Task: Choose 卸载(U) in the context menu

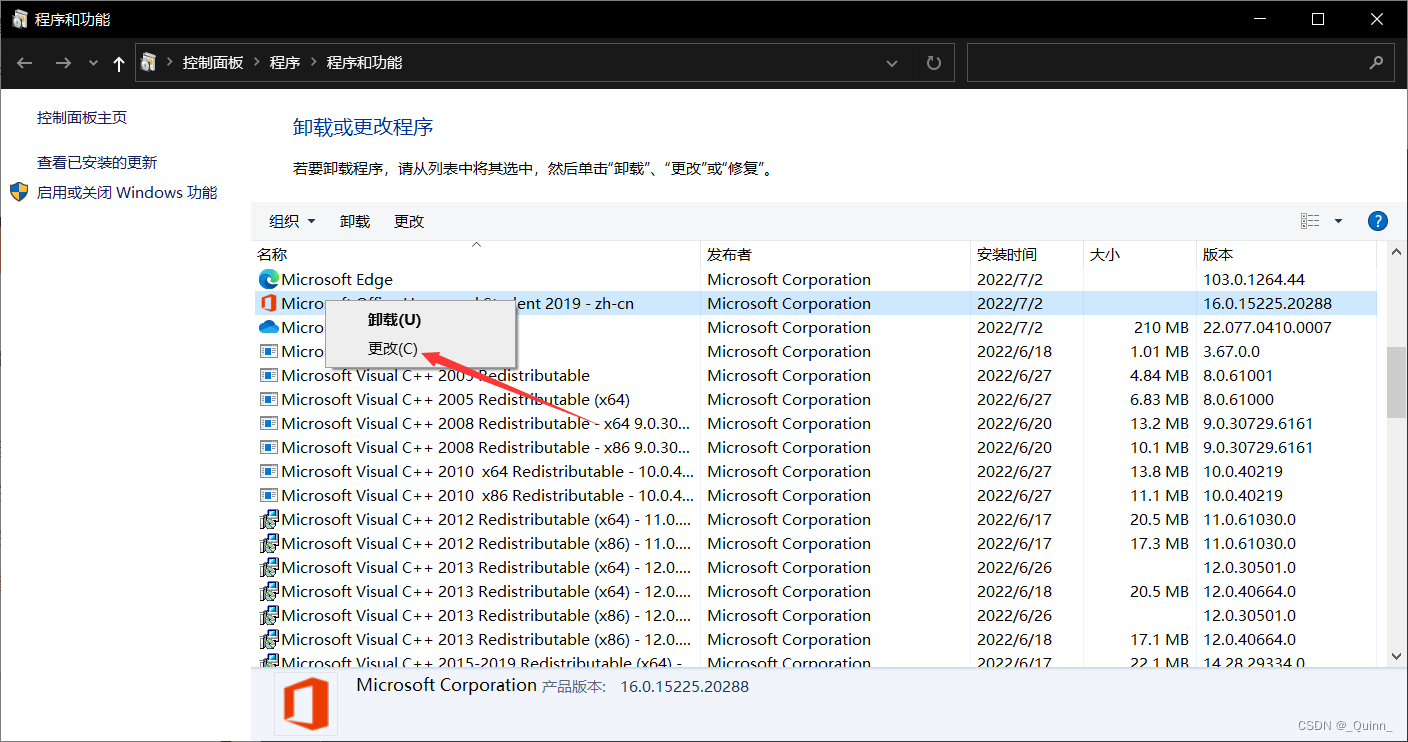Action: pos(395,320)
